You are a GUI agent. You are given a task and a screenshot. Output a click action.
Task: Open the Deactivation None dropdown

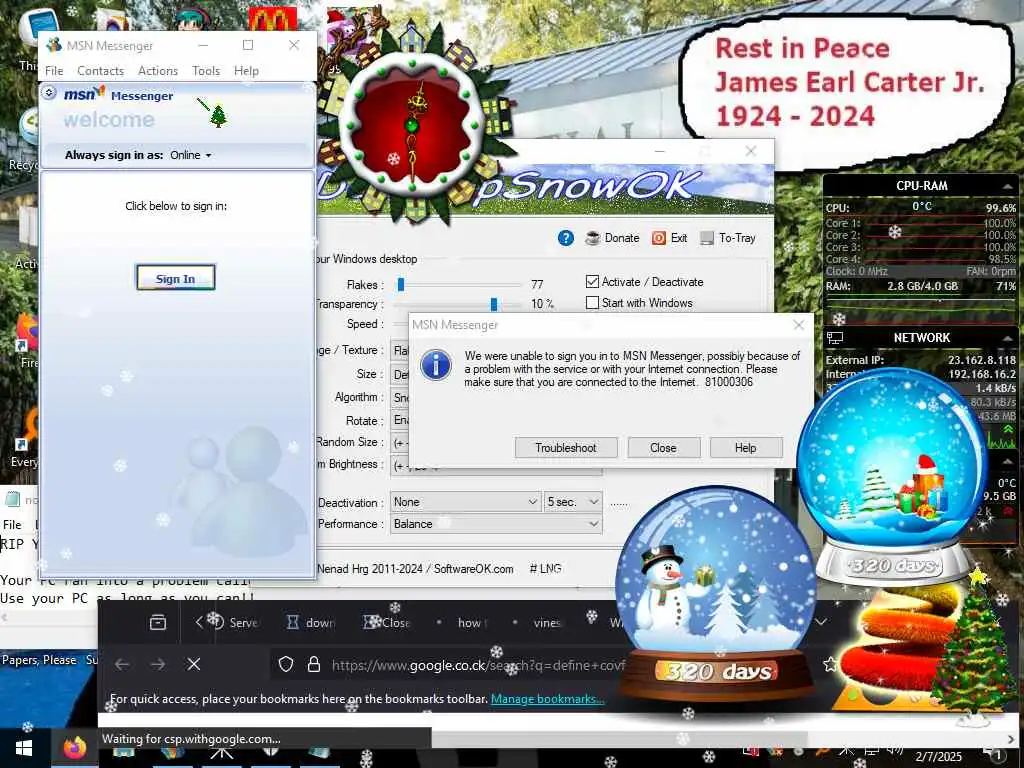(466, 502)
